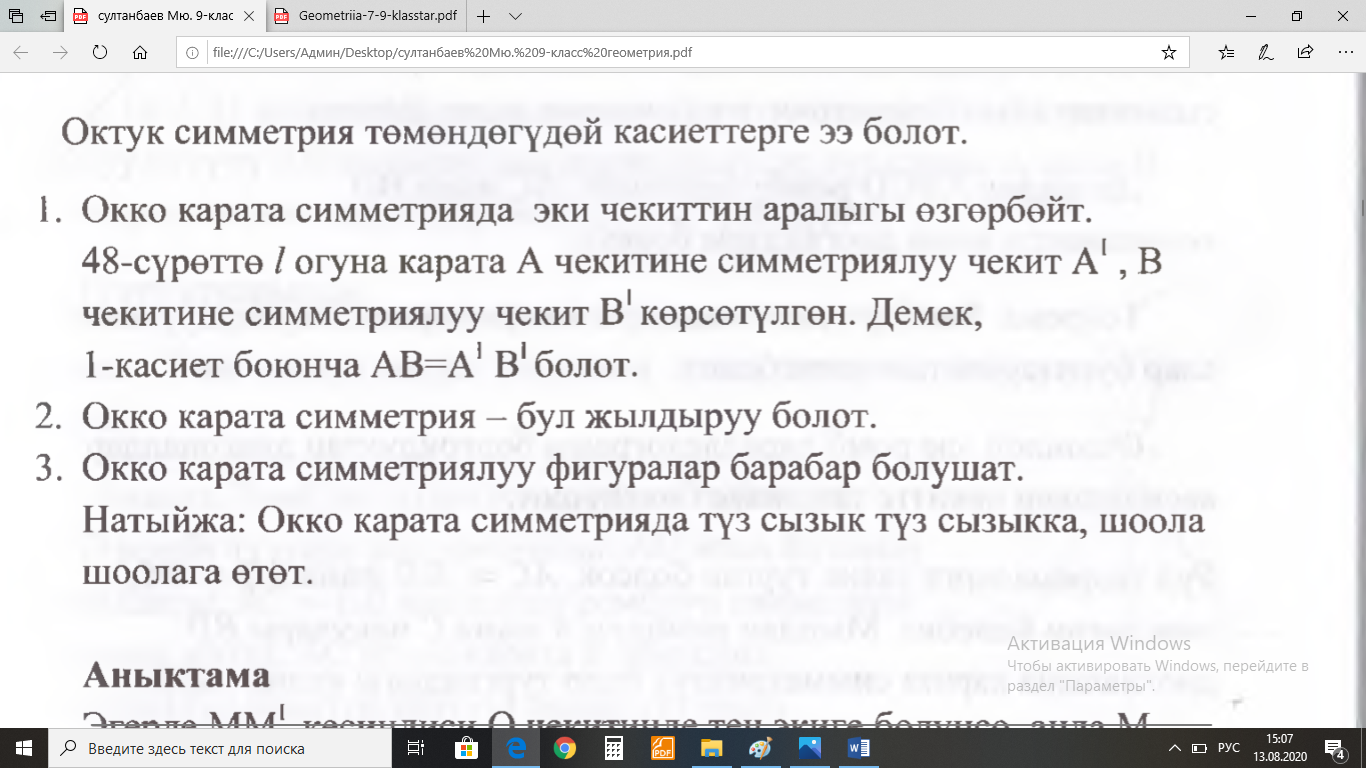Launch Google Chrome from taskbar
Viewport: 1366px width, 768px height.
tap(565, 748)
